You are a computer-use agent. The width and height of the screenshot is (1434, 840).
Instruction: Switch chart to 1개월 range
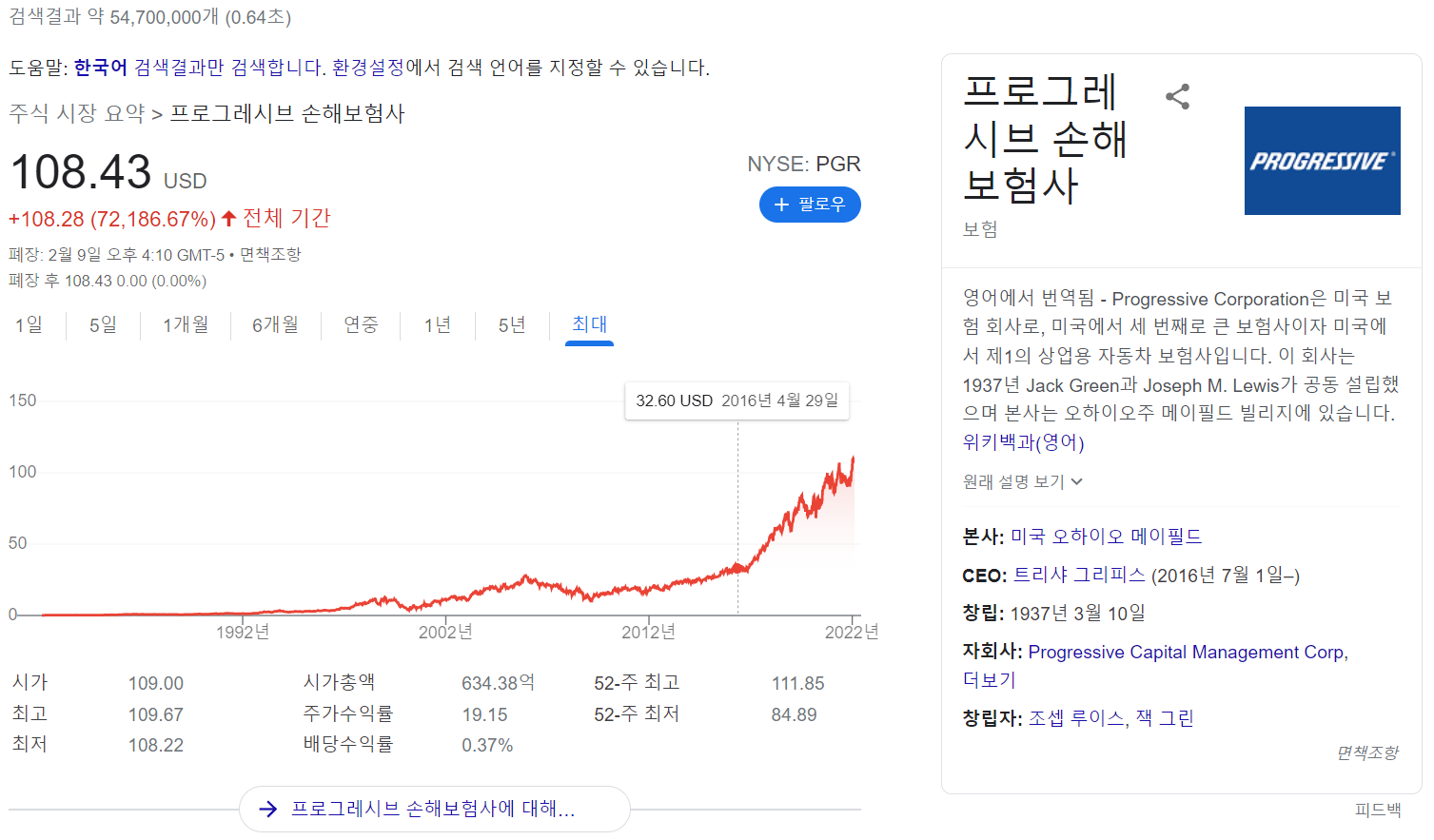pos(186,325)
